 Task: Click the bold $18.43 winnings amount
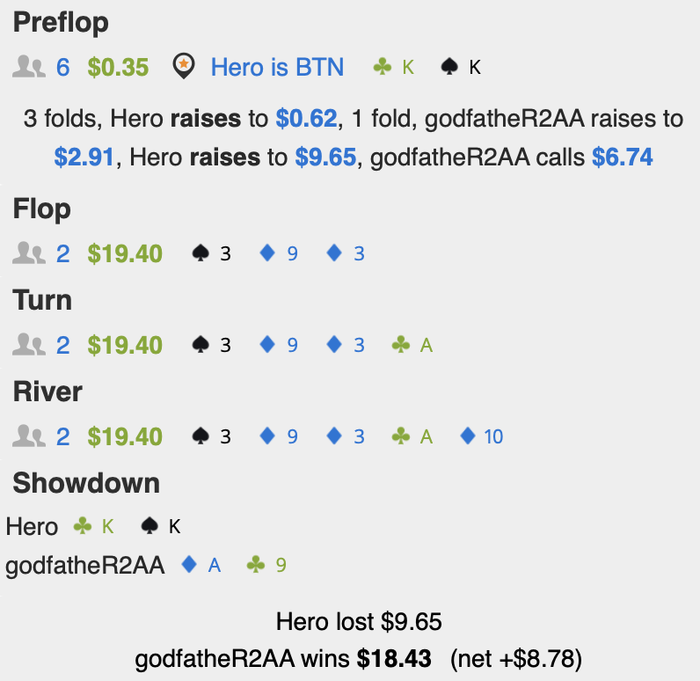[x=394, y=659]
